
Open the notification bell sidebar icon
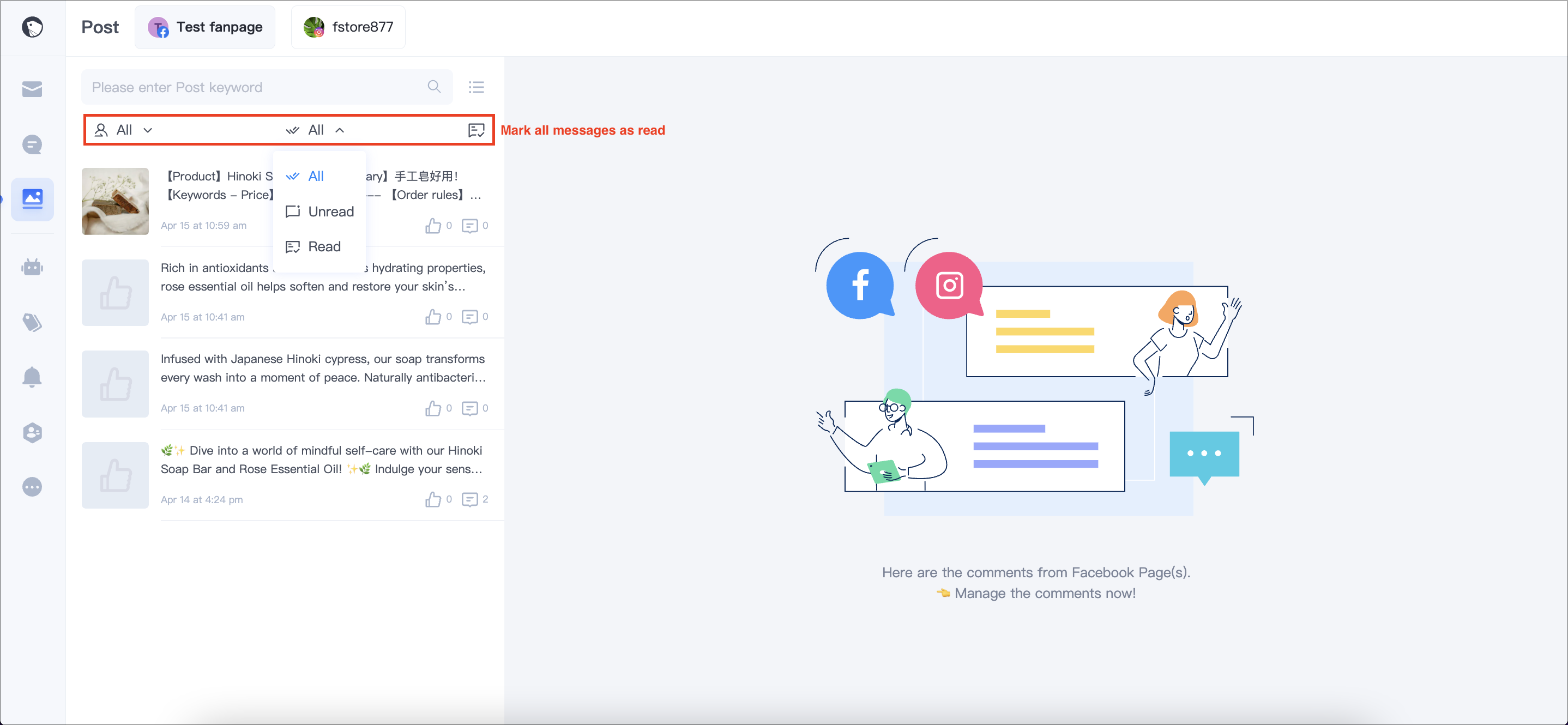pos(32,377)
